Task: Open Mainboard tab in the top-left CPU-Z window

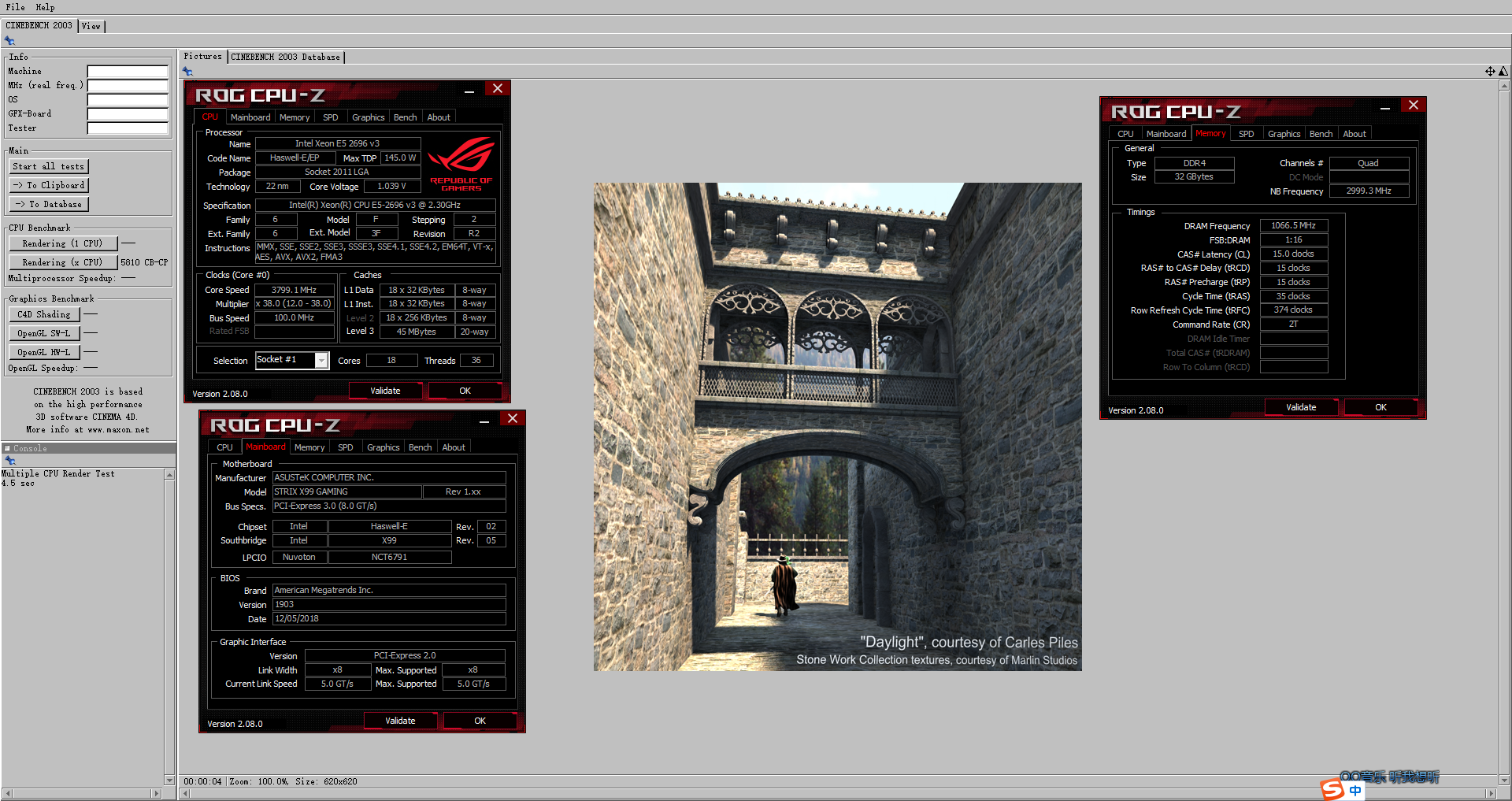Action: [x=250, y=117]
